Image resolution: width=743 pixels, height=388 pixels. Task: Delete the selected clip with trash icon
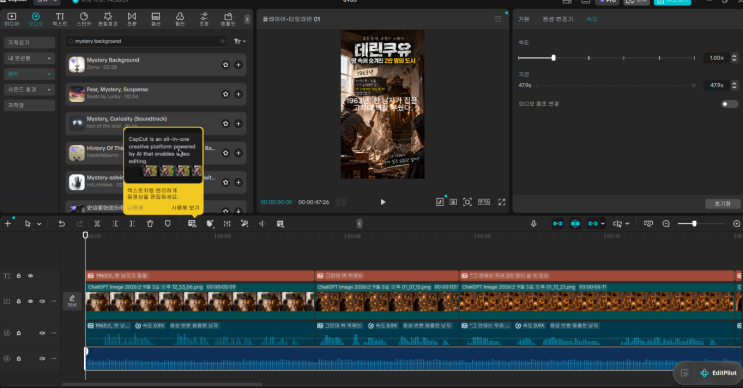(x=150, y=224)
